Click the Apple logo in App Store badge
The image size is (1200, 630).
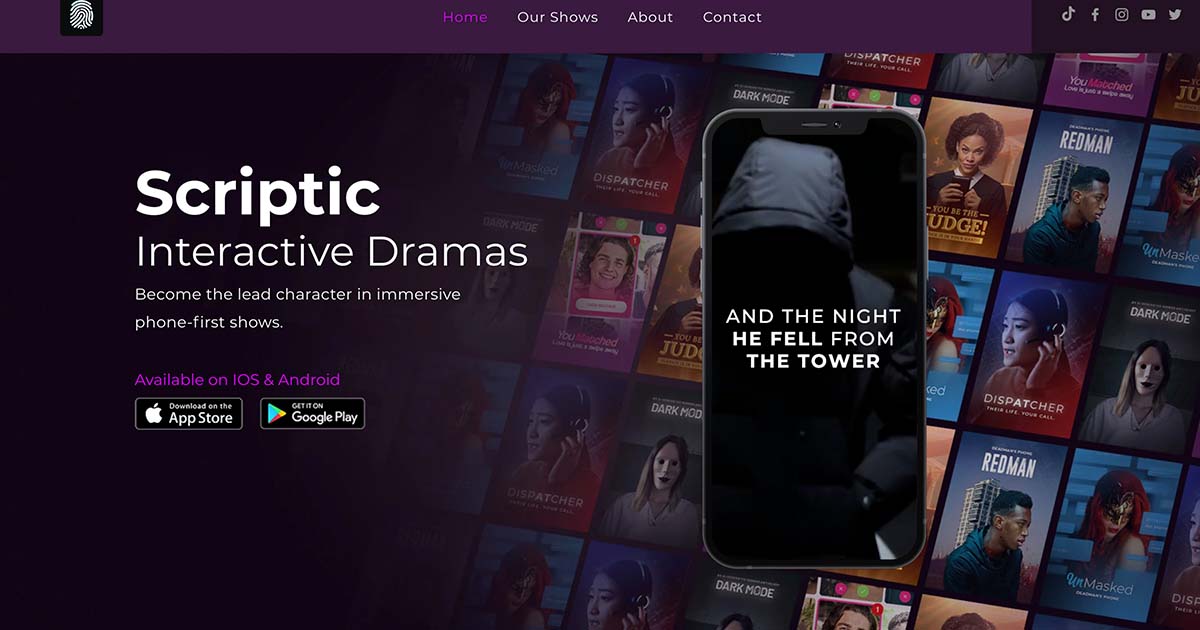[x=154, y=414]
